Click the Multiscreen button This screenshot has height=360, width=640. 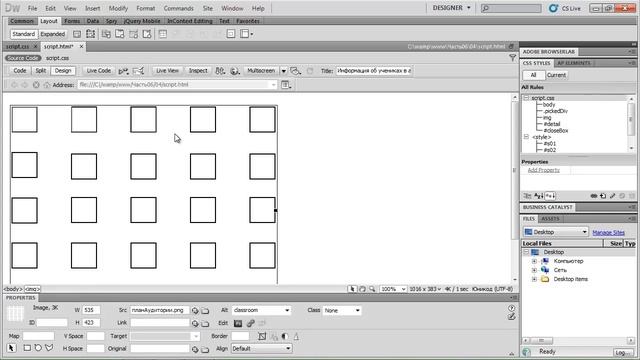tap(261, 71)
